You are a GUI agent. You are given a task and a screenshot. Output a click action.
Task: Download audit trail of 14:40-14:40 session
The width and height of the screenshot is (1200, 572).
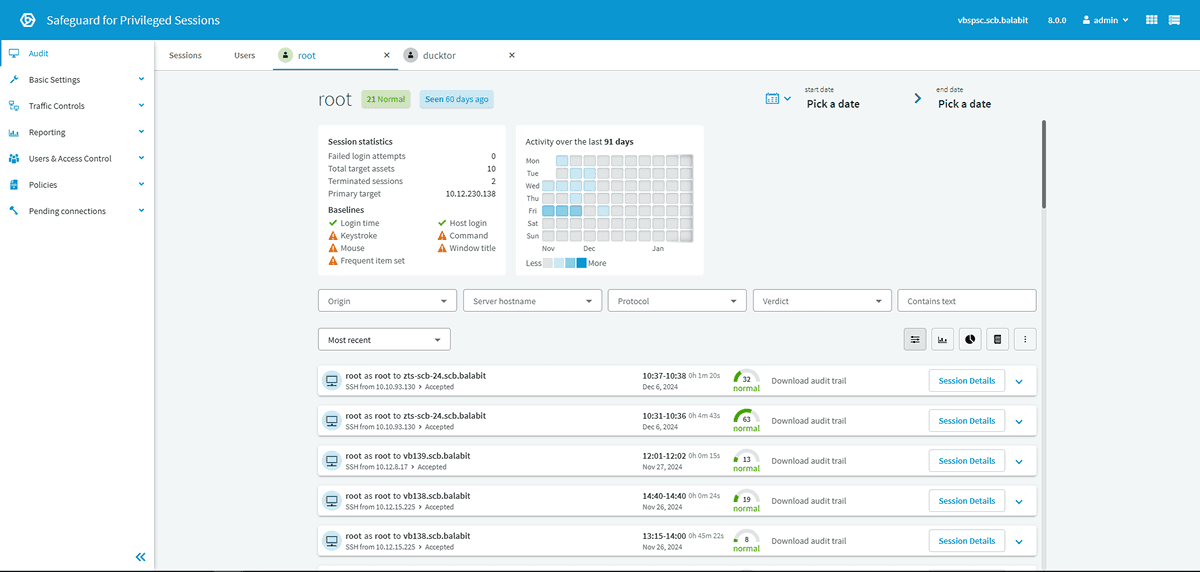[809, 501]
